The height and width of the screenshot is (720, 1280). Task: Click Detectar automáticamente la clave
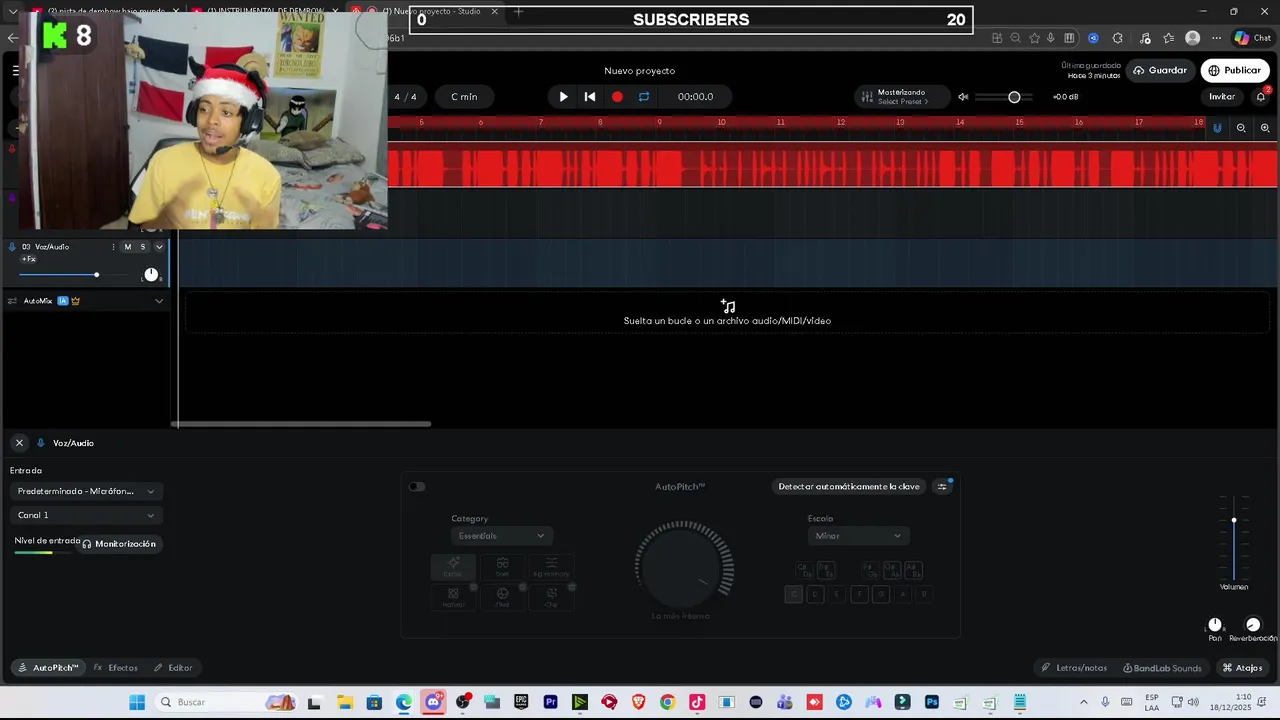click(849, 487)
